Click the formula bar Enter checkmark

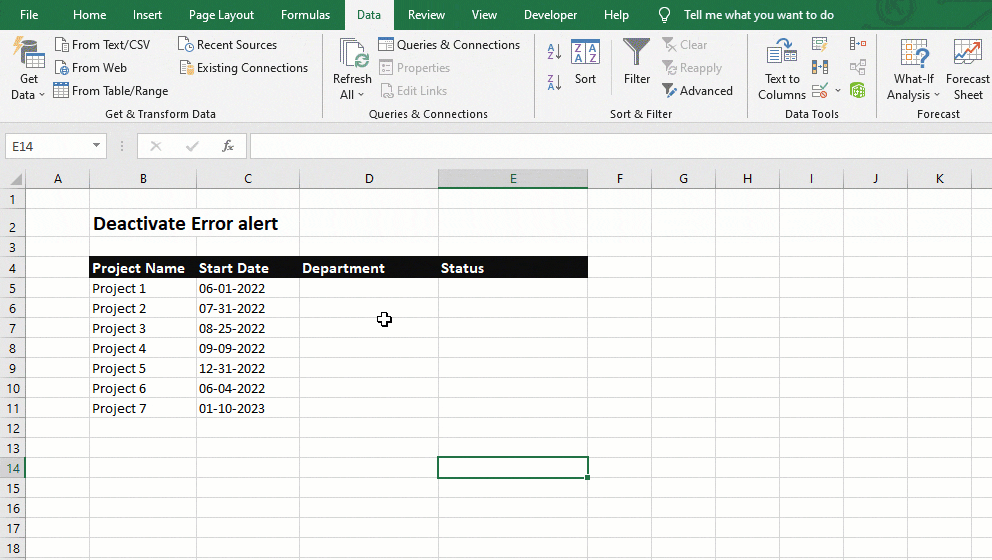192,146
